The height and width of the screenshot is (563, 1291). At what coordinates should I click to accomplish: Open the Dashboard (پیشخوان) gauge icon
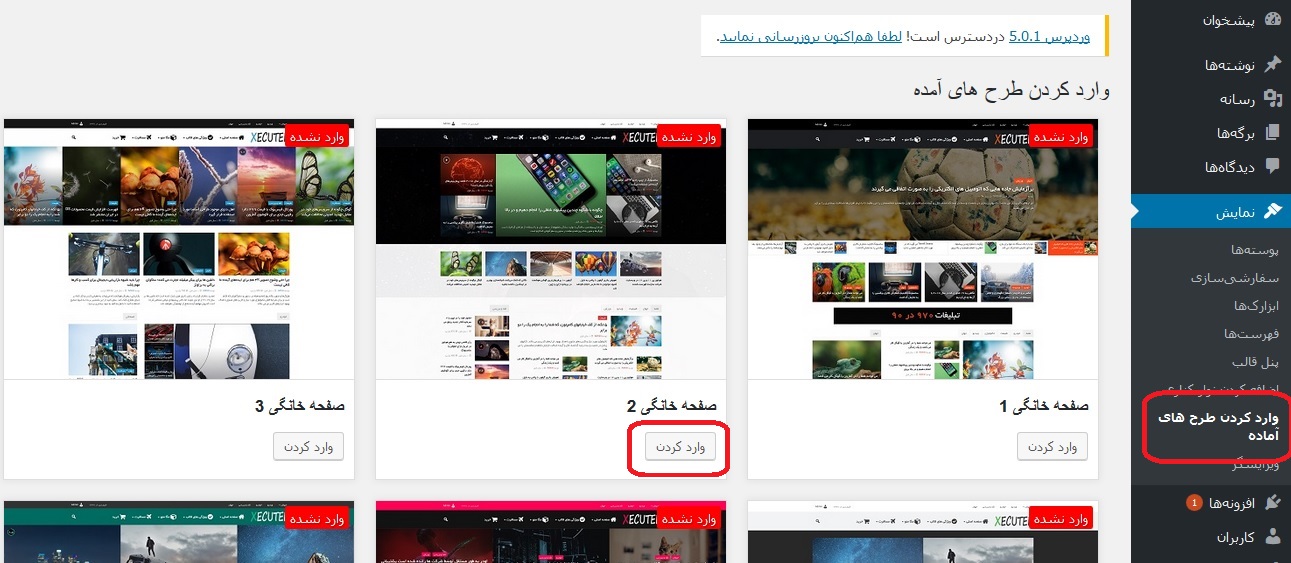[1272, 19]
